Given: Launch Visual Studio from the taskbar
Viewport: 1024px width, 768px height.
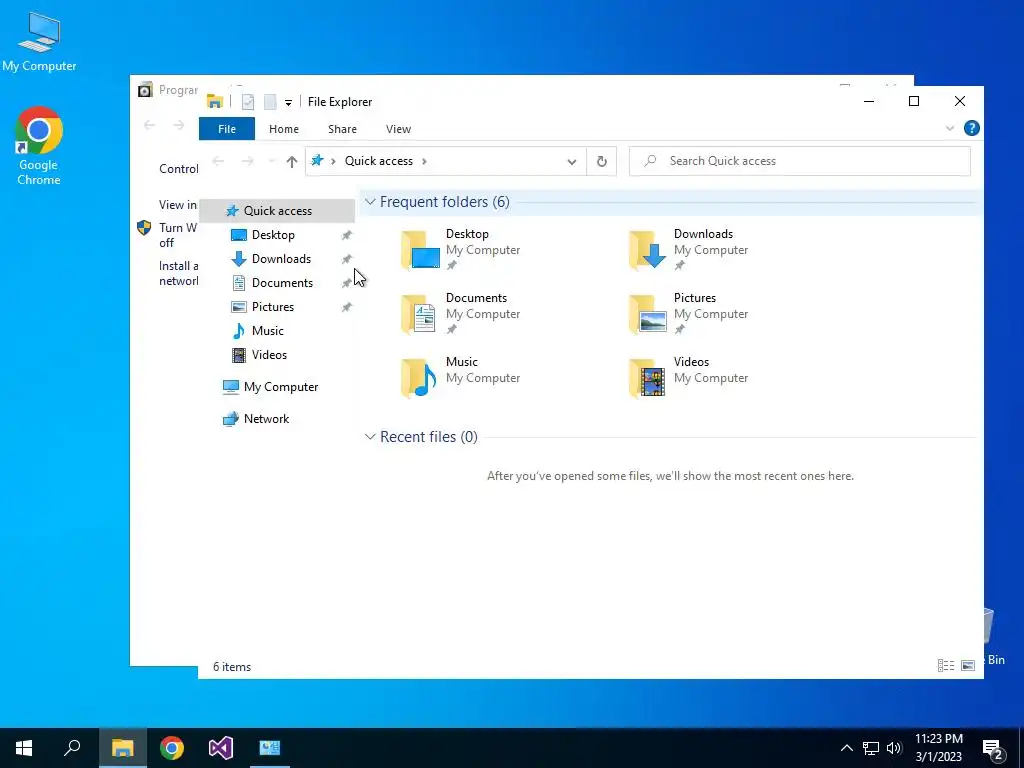Looking at the screenshot, I should point(221,748).
